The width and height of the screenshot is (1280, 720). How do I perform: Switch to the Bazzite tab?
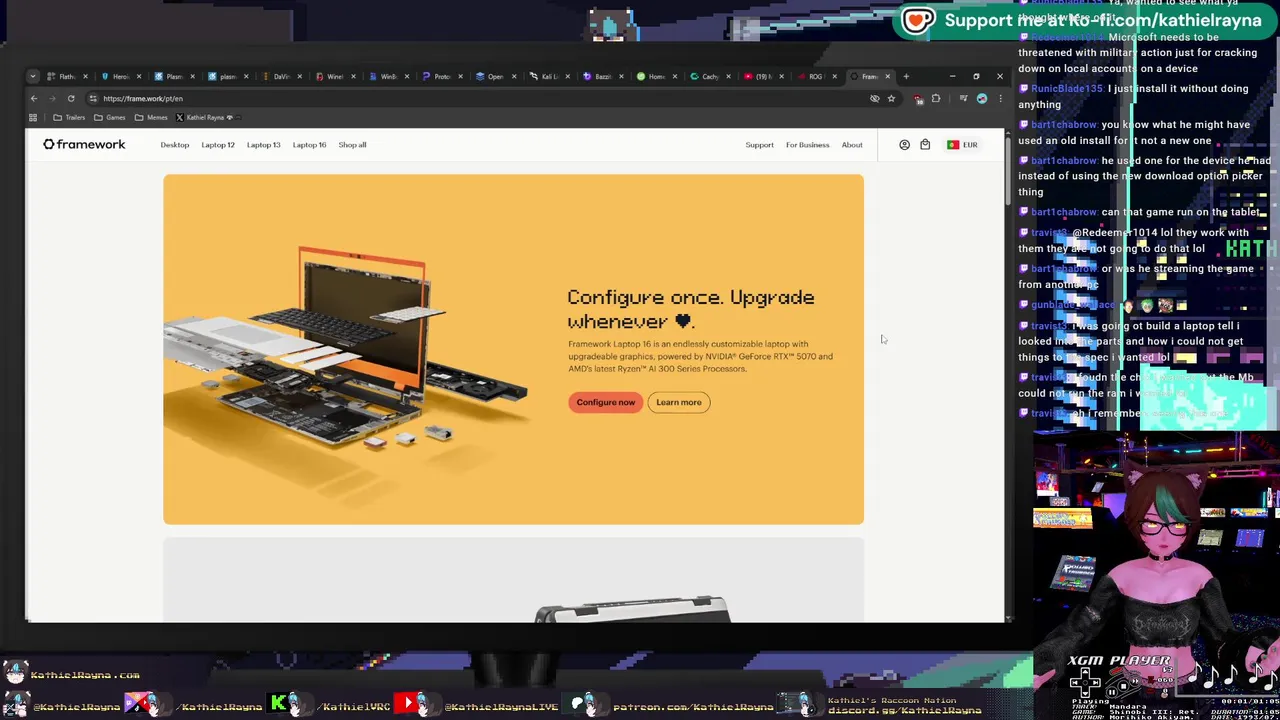pos(603,76)
